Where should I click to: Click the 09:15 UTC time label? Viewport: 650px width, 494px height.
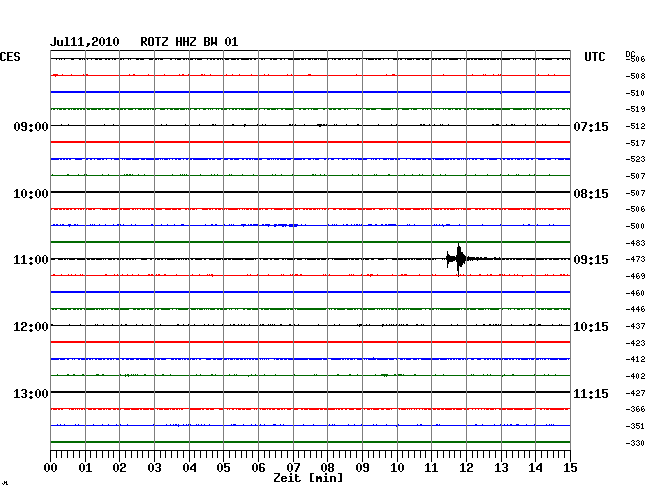click(x=591, y=260)
